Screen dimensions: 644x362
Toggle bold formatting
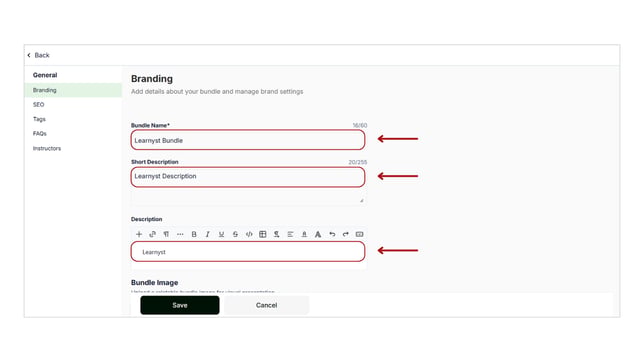coord(194,234)
